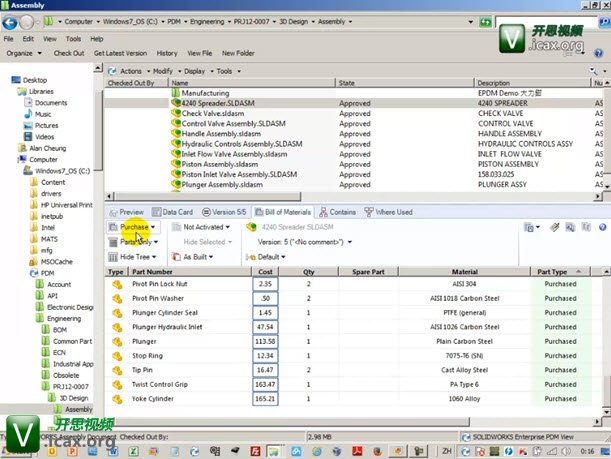
Task: Open the Check Valve.sldasm file icon
Action: tap(176, 113)
